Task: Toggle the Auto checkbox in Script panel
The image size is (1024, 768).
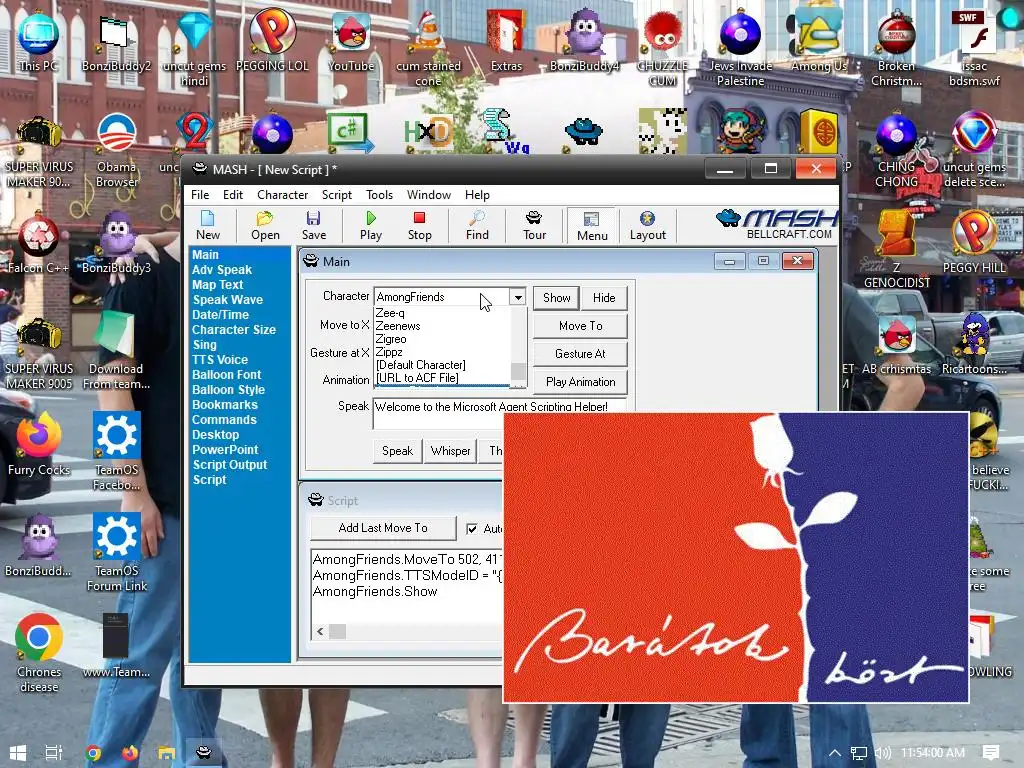Action: pyautogui.click(x=472, y=529)
